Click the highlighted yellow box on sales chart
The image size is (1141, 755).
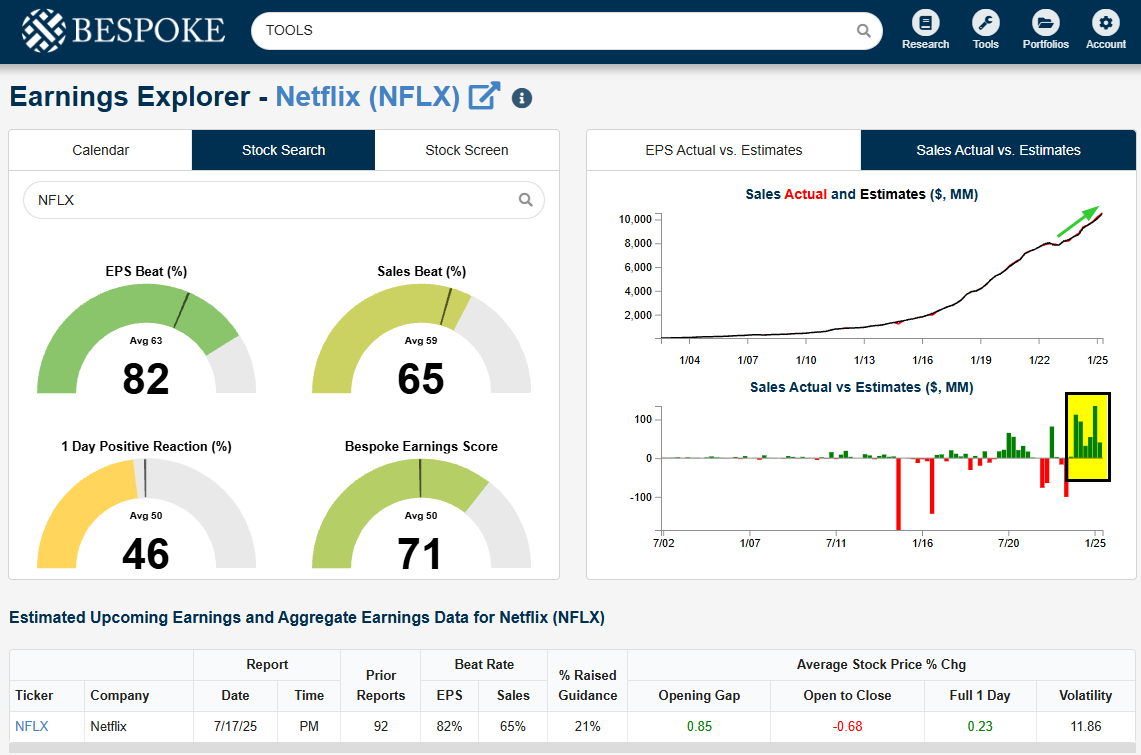point(1088,437)
